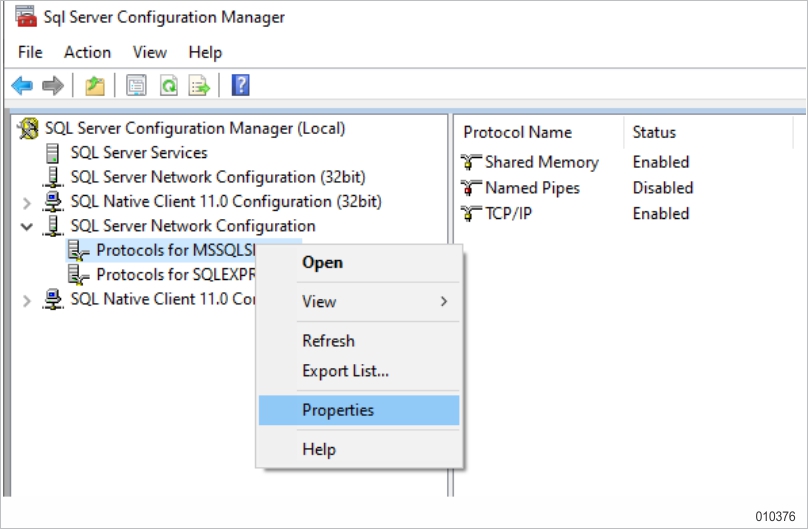Click the blue Help question mark icon

[x=241, y=86]
